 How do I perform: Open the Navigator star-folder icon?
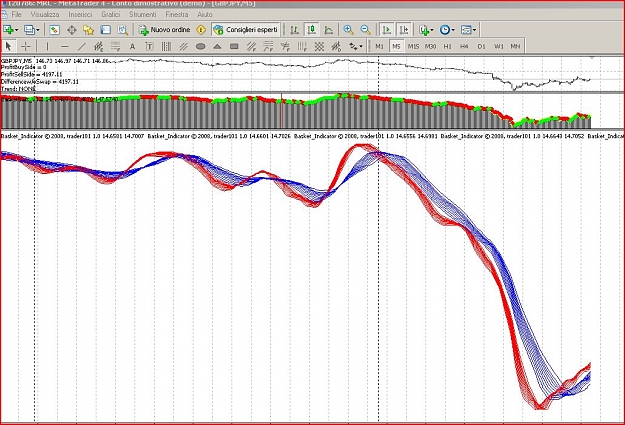click(88, 30)
